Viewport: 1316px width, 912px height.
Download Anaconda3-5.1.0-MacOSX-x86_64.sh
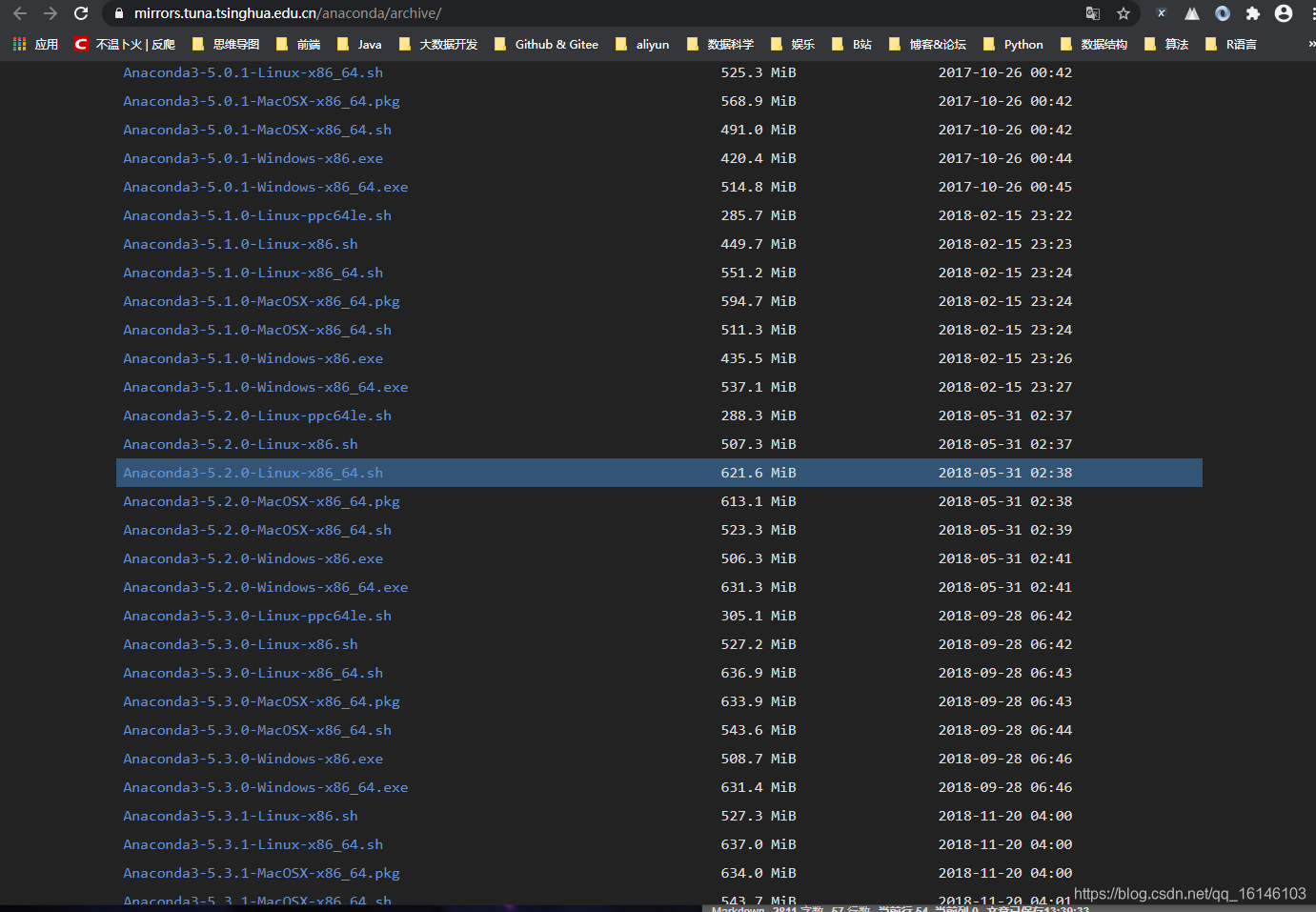click(257, 330)
